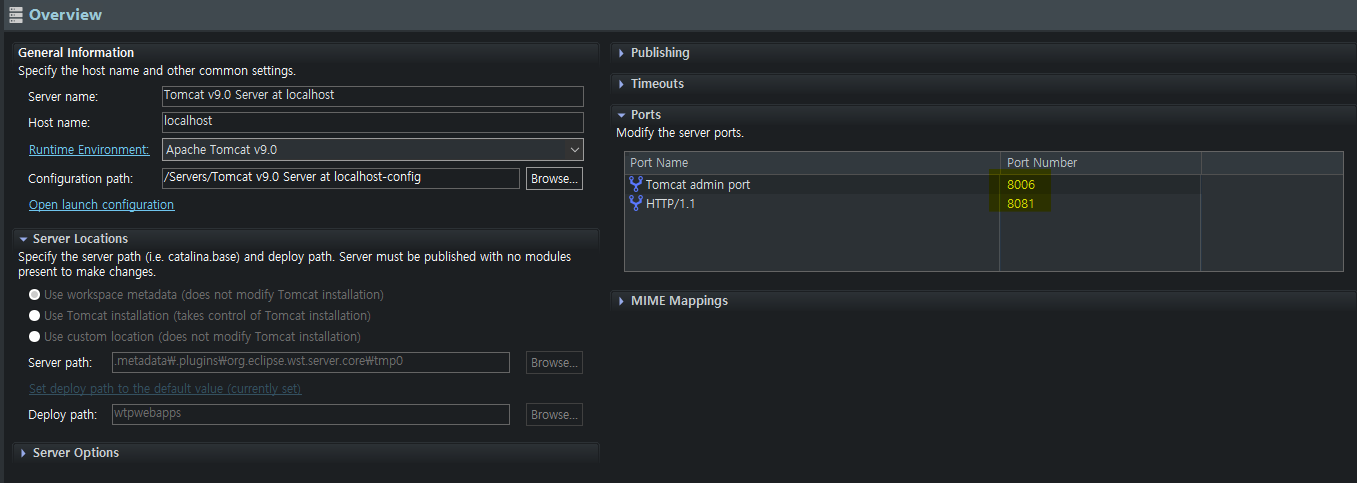This screenshot has height=483, width=1357.
Task: Expand the Publishing section
Action: tap(621, 53)
